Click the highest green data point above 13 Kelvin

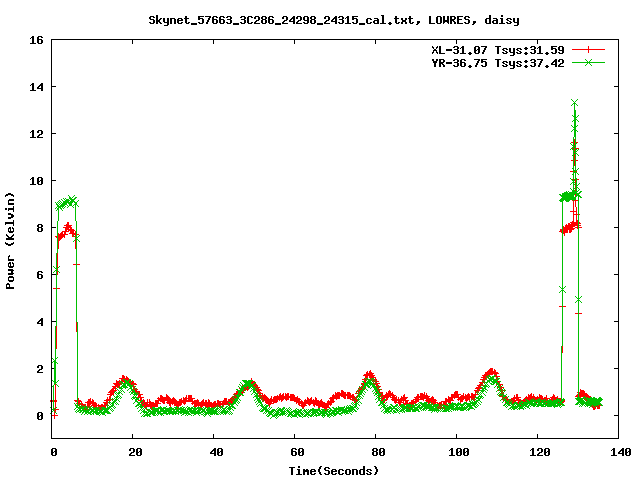(575, 102)
